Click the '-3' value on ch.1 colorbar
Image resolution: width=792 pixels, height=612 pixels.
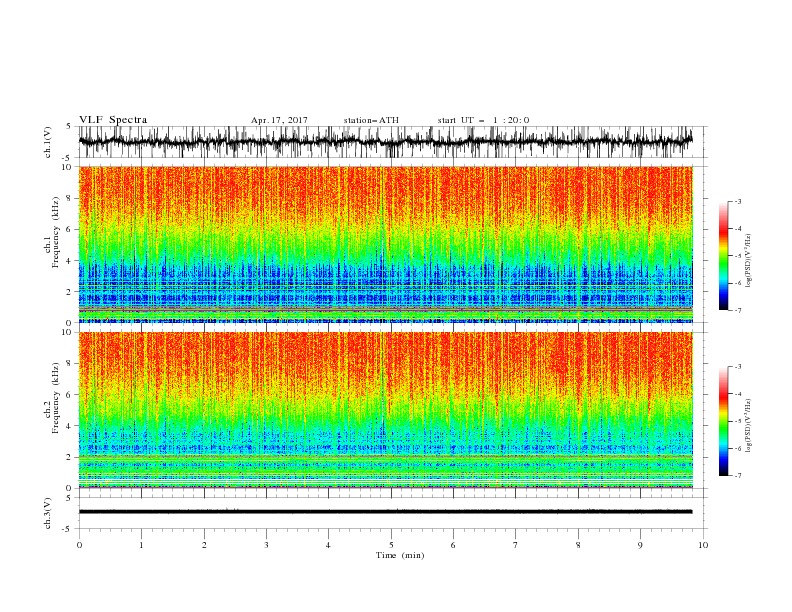[738, 201]
